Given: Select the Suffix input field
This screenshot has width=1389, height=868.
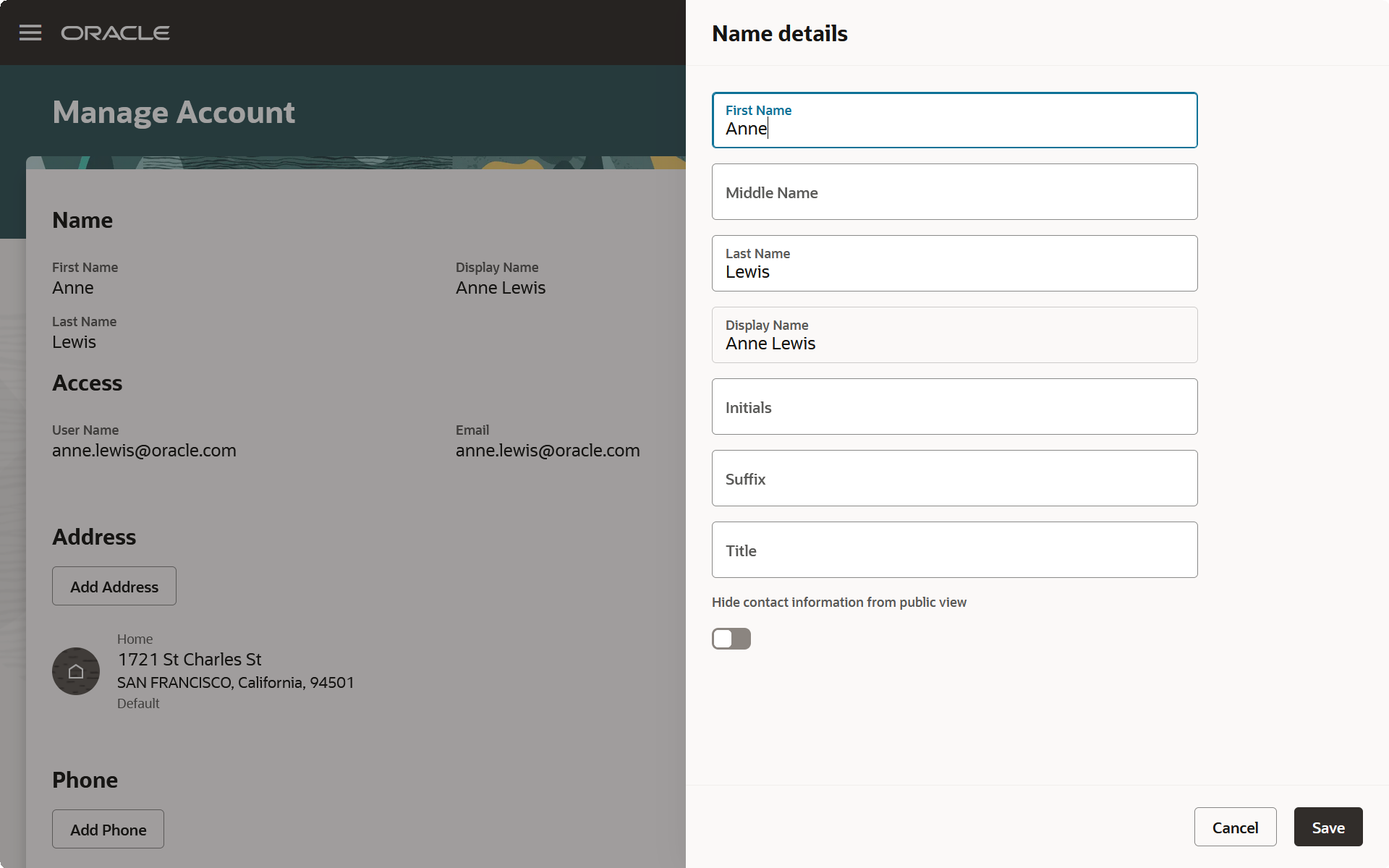Looking at the screenshot, I should click(953, 478).
